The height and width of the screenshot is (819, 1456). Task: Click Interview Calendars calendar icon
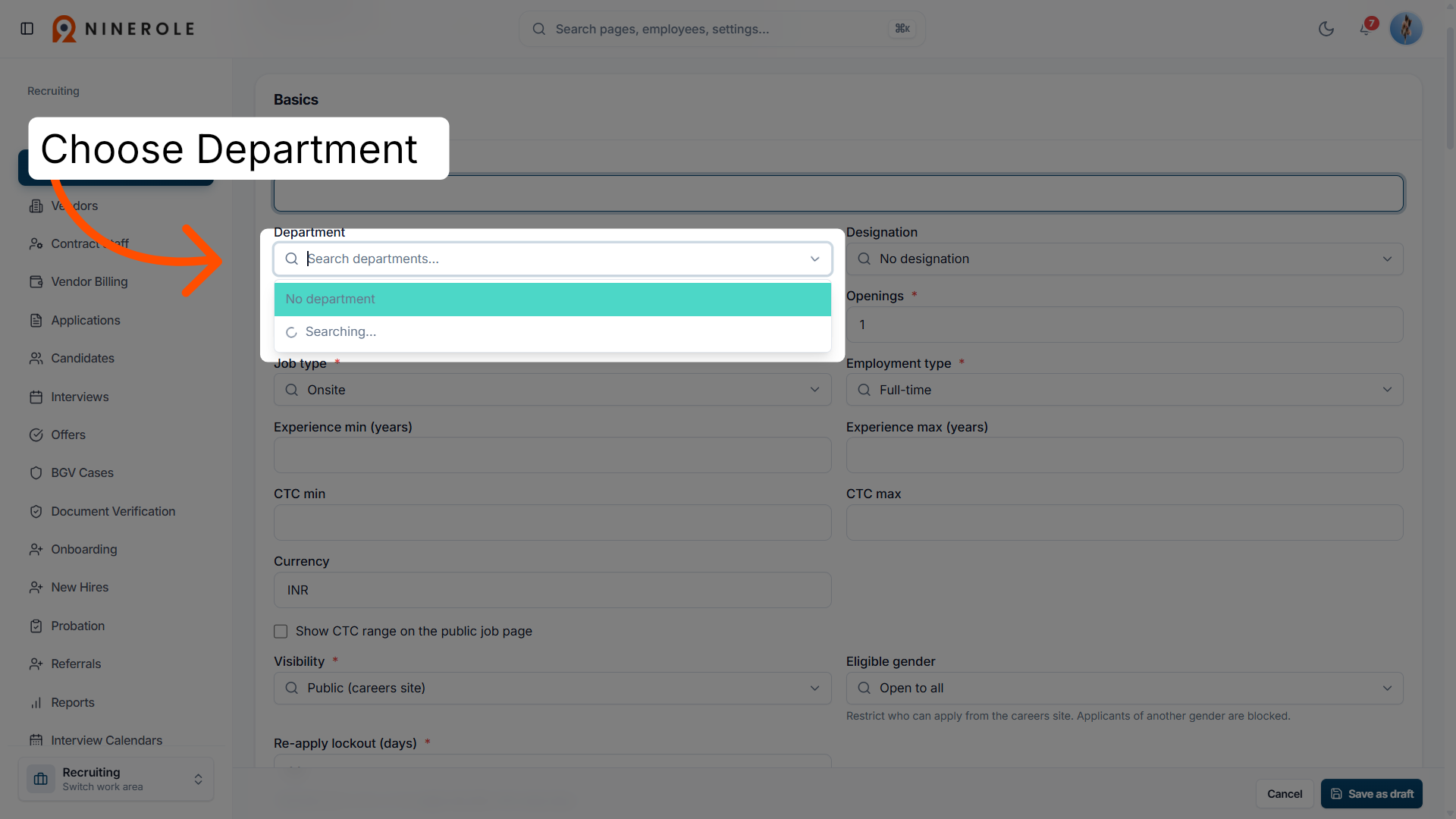[x=36, y=740]
